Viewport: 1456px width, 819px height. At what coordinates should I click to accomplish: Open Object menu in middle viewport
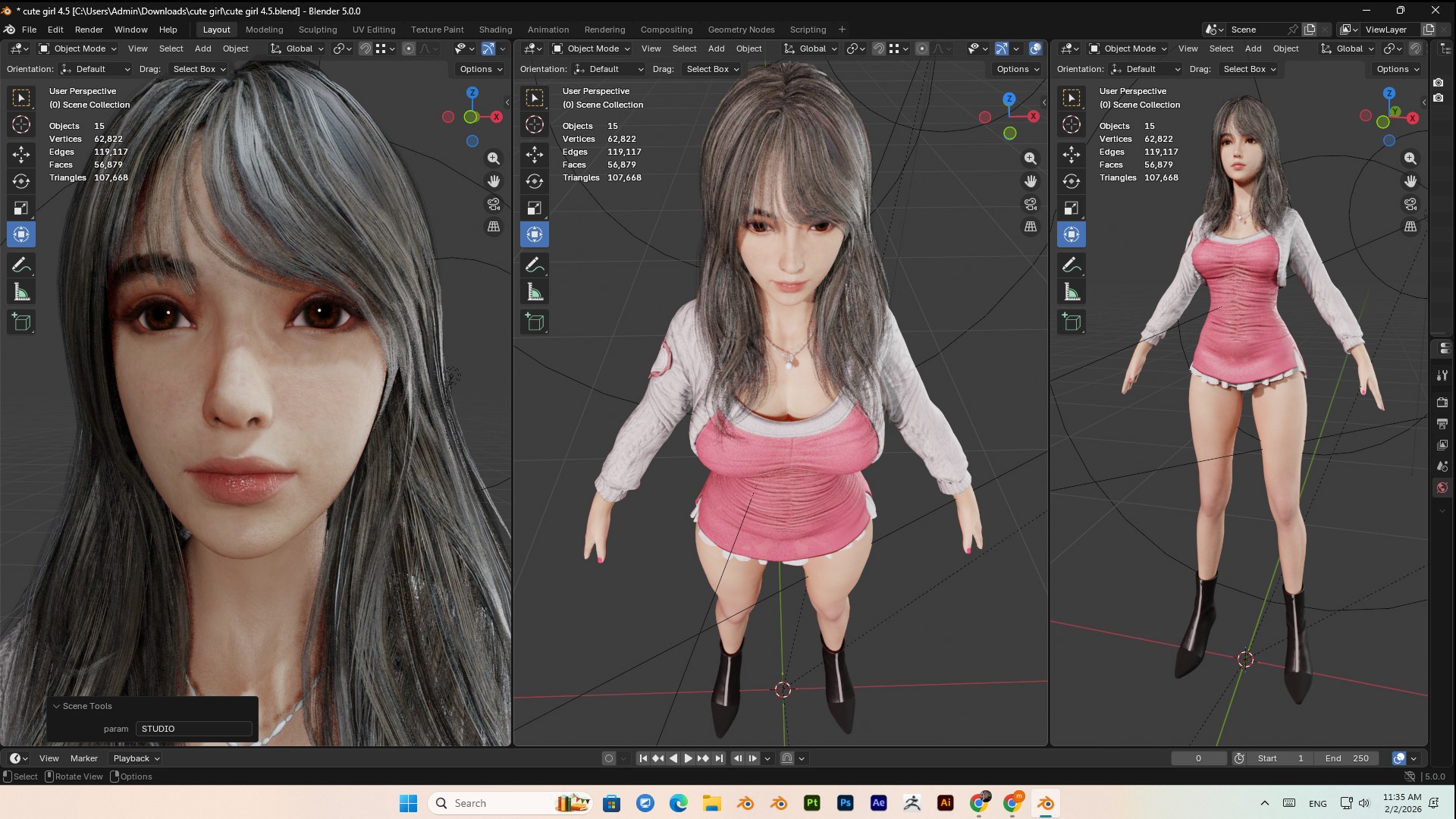click(x=748, y=49)
